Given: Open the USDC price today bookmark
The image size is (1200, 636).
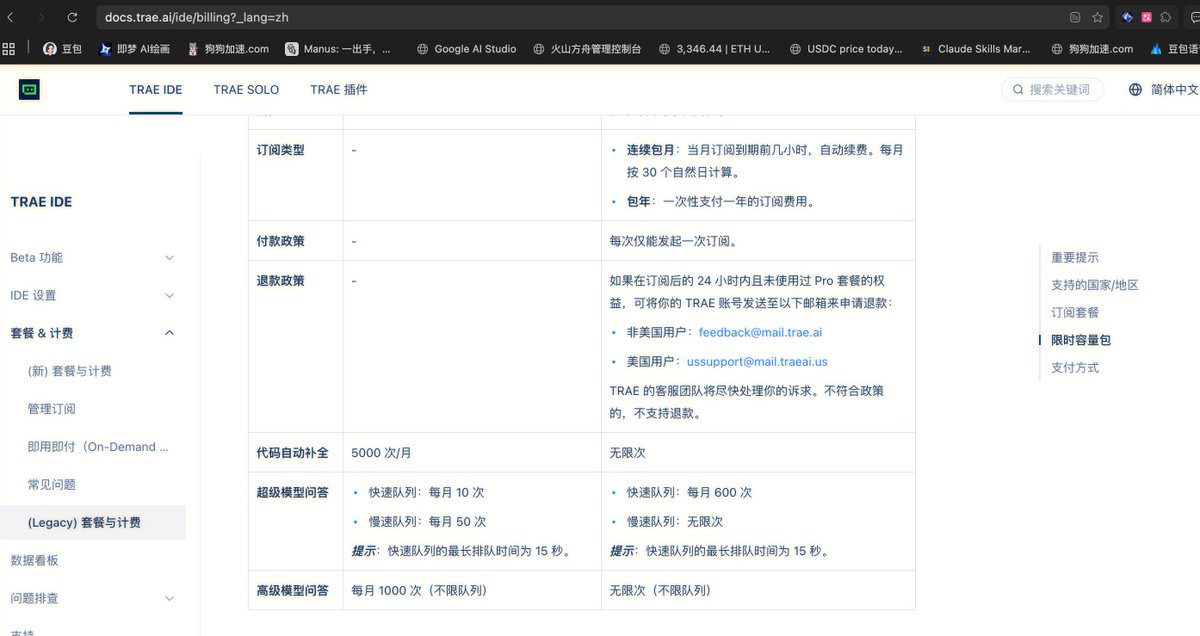Looking at the screenshot, I should click(x=846, y=48).
